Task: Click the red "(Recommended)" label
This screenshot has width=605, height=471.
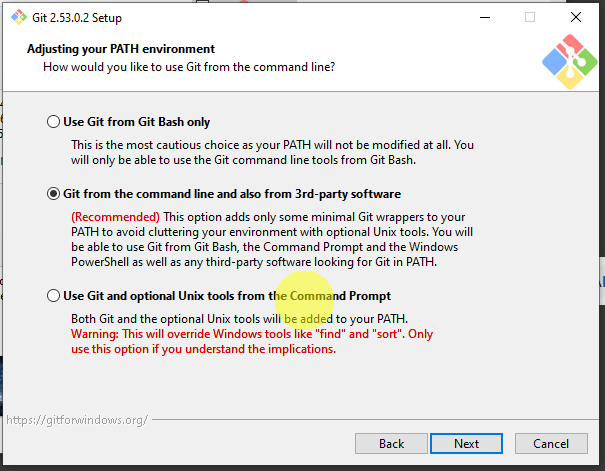Action: tap(115, 217)
